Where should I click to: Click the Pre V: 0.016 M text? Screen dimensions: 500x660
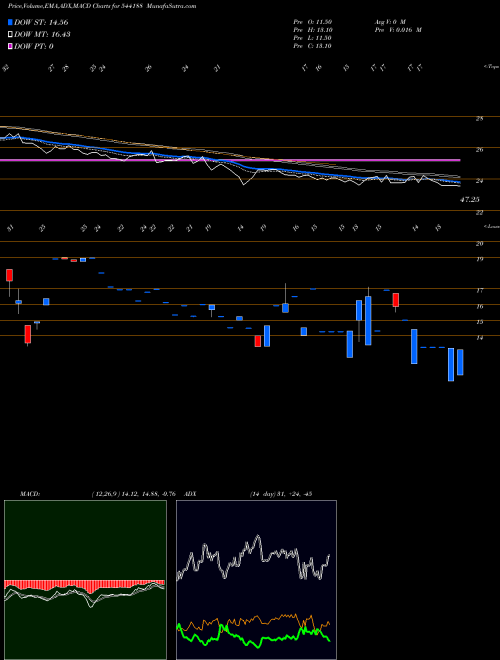pos(398,30)
